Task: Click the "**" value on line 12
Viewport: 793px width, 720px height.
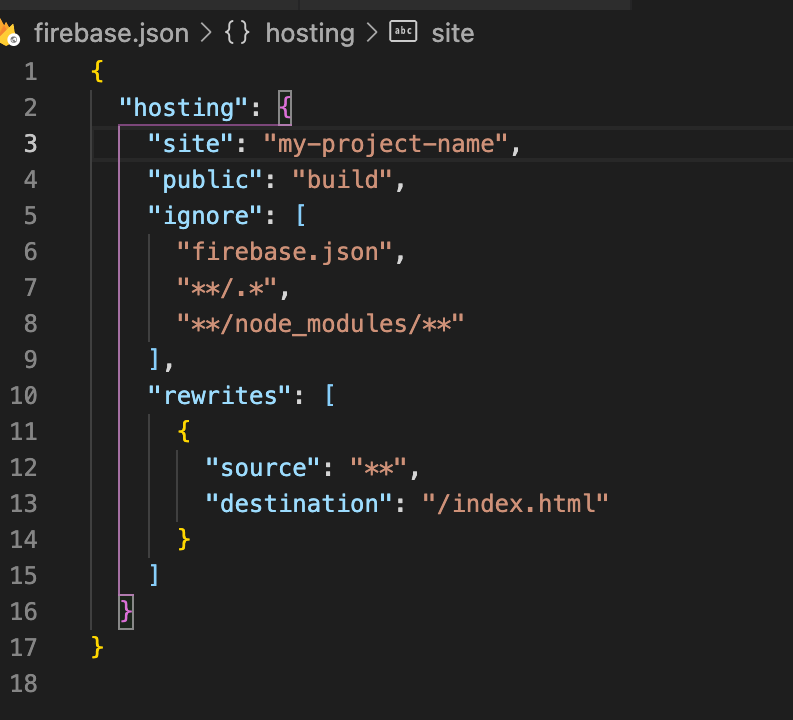Action: point(378,467)
